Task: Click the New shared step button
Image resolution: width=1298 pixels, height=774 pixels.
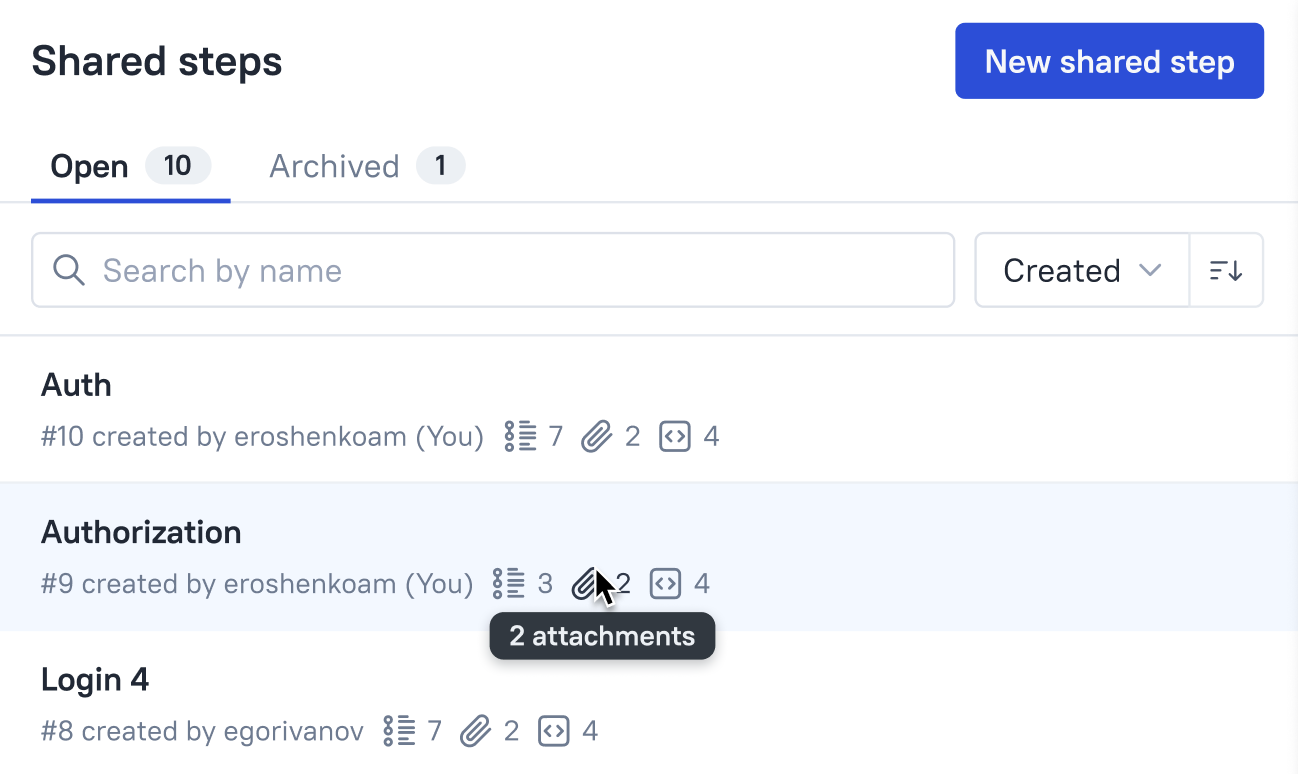Action: pyautogui.click(x=1108, y=60)
